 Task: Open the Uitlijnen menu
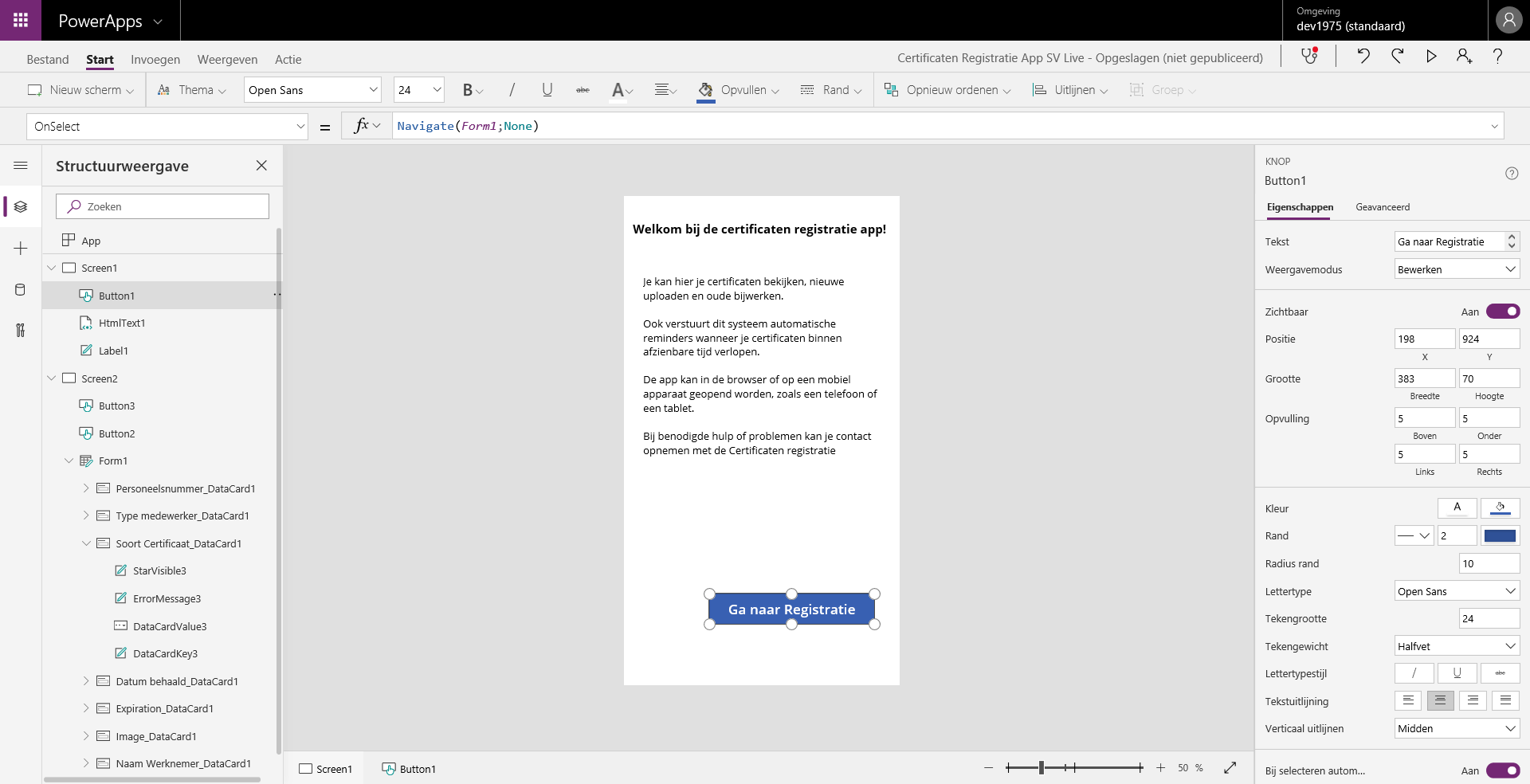tap(1070, 90)
